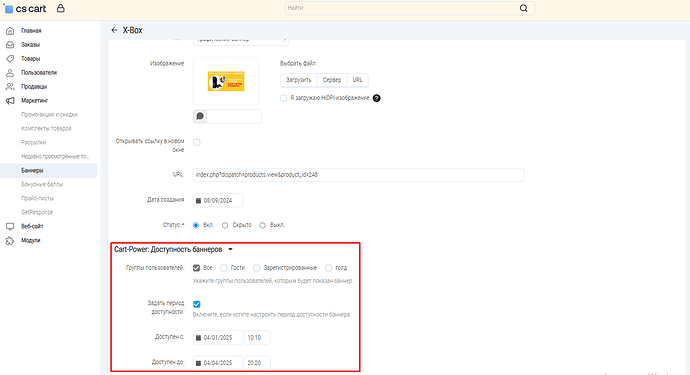This screenshot has width=690, height=375.
Task: Click the Сервер file source button
Action: click(332, 80)
